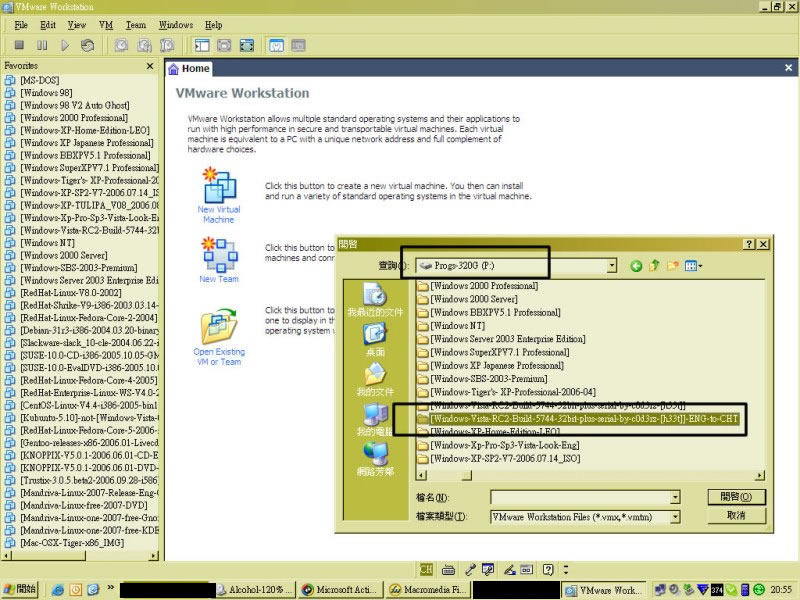Select Network Places in Open dialog
The height and width of the screenshot is (600, 800).
click(375, 459)
